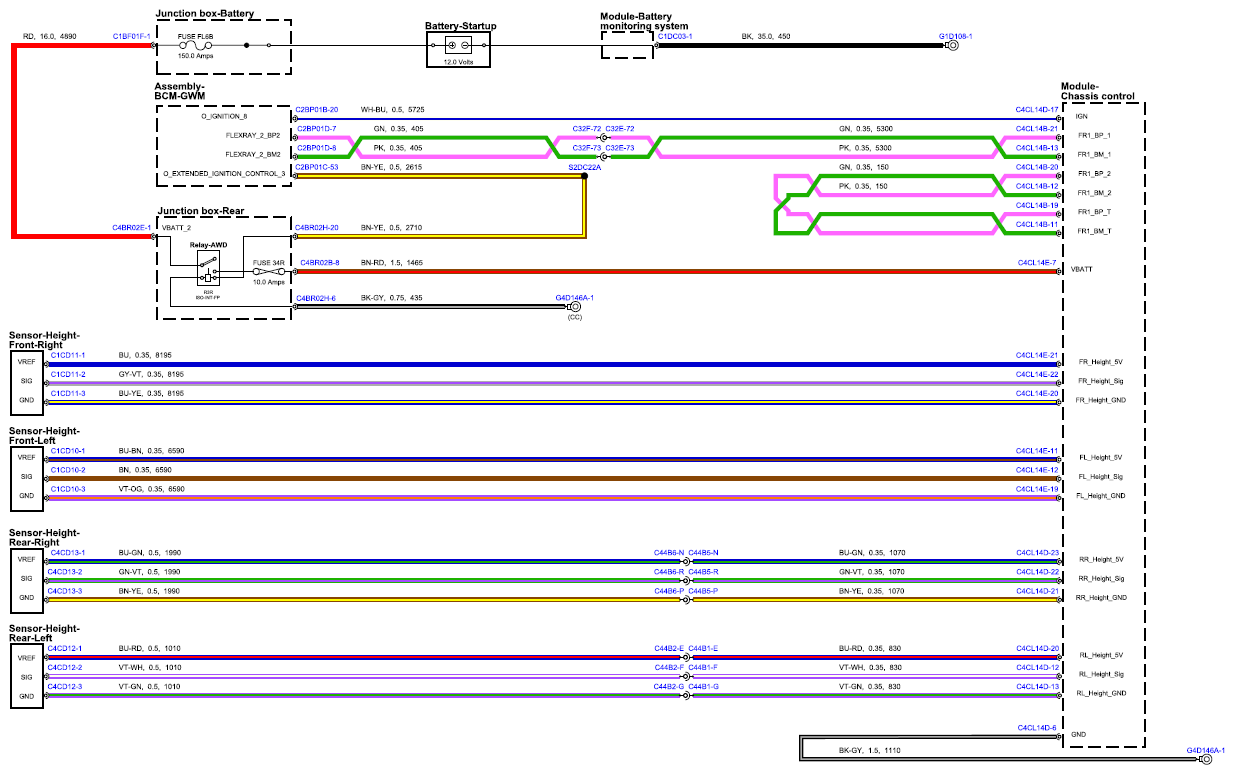
Task: Select the O_EXTENDED_IGNITION_CONTROL_3 pin label
Action: tap(224, 174)
